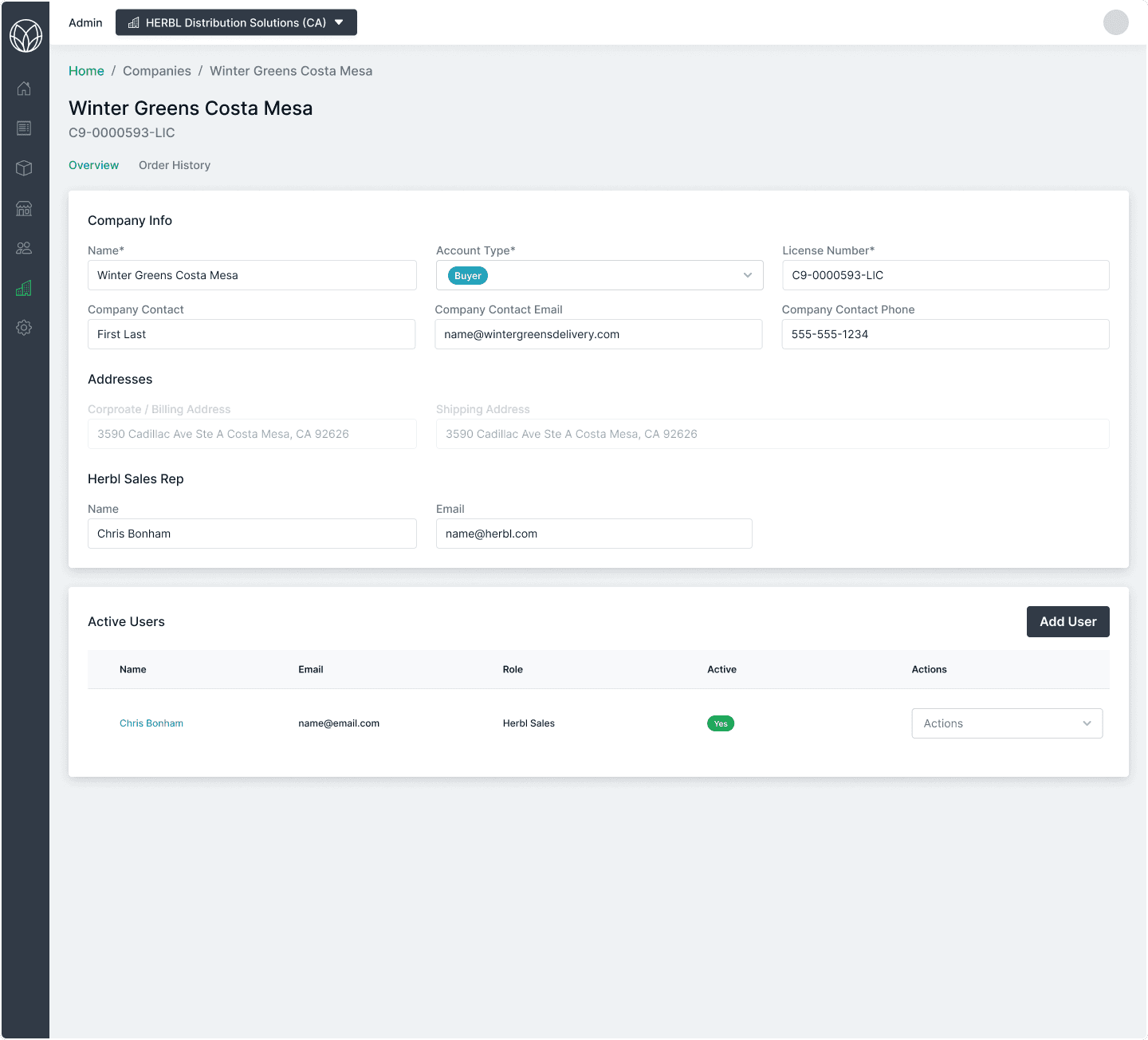Screen dimensions: 1148x1040
Task: Click the Active Users heading
Action: (126, 621)
